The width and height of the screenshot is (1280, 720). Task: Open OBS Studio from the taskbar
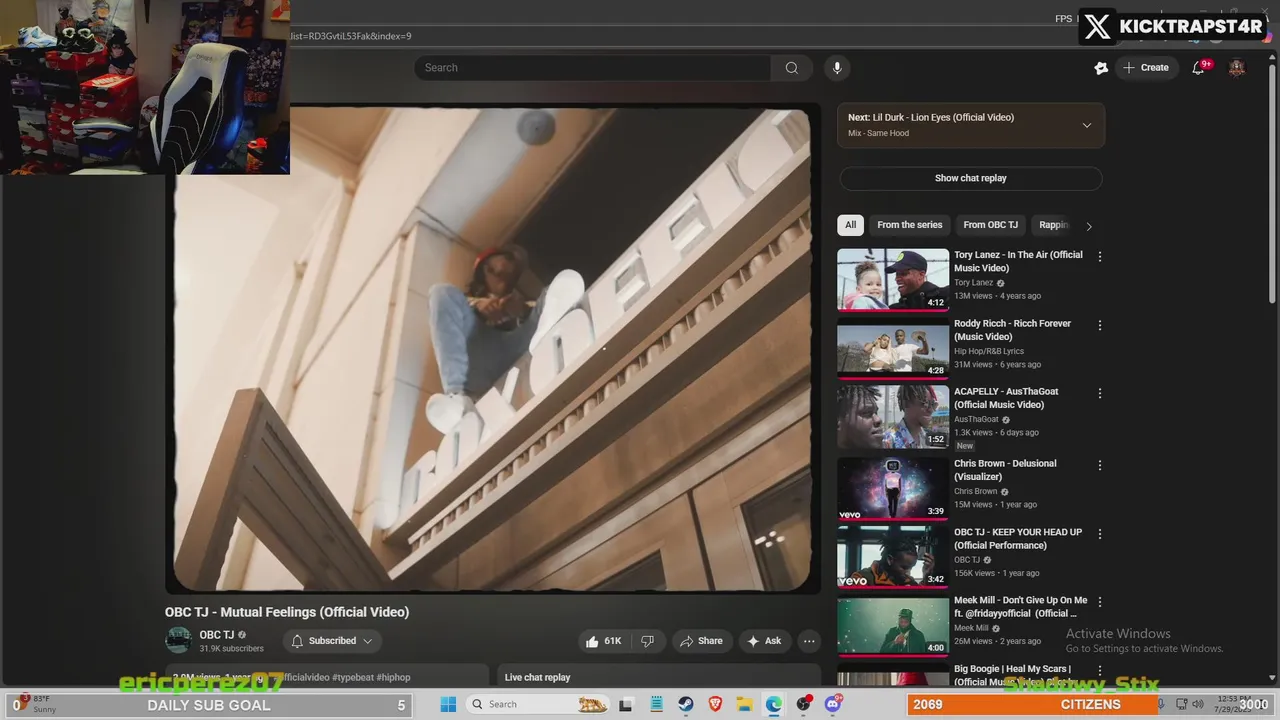point(804,704)
